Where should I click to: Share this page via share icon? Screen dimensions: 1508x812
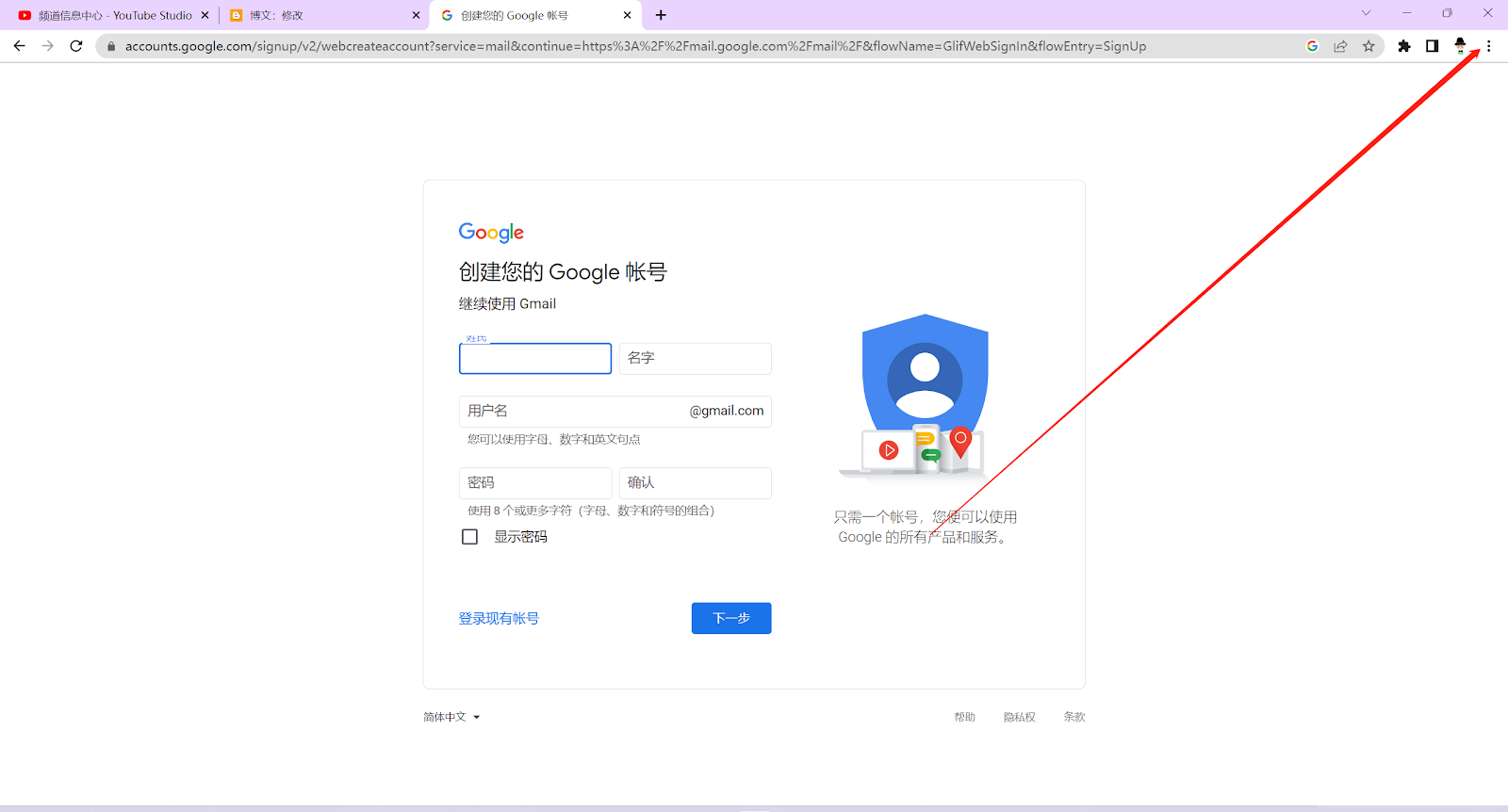(1340, 46)
